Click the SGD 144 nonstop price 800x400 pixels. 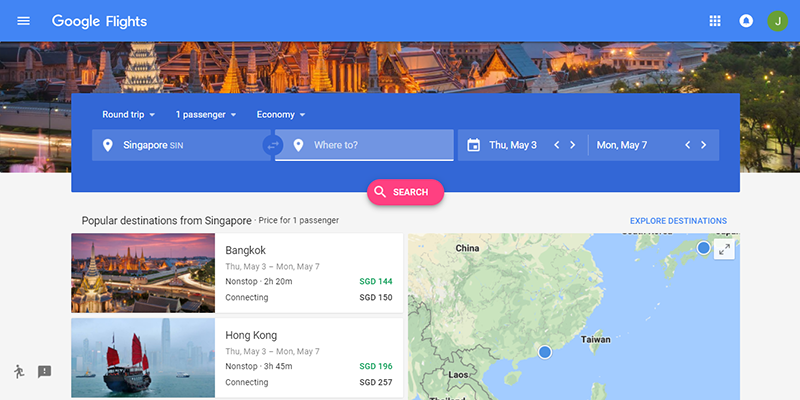point(376,282)
